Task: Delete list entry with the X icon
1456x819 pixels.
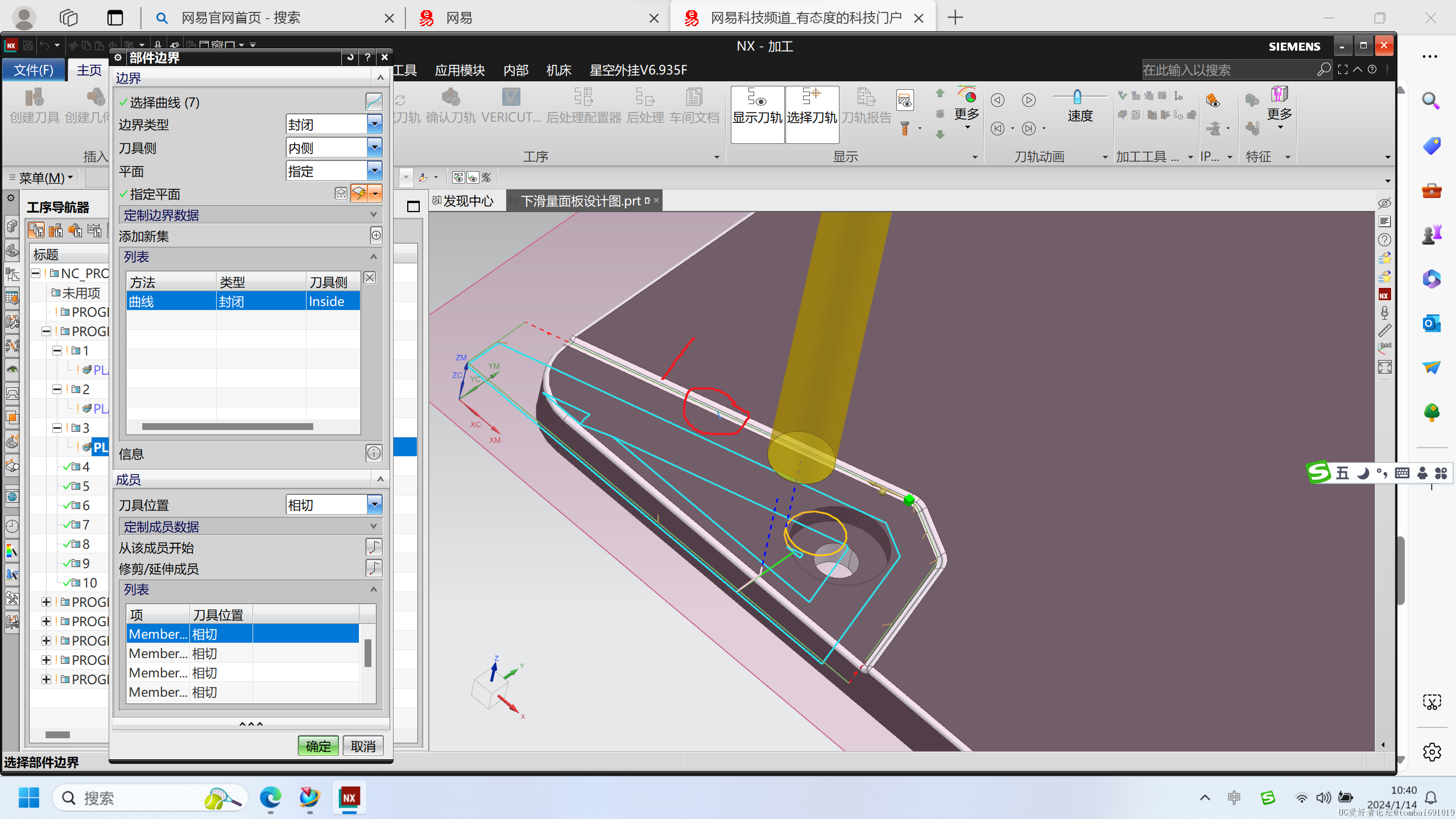Action: (370, 278)
